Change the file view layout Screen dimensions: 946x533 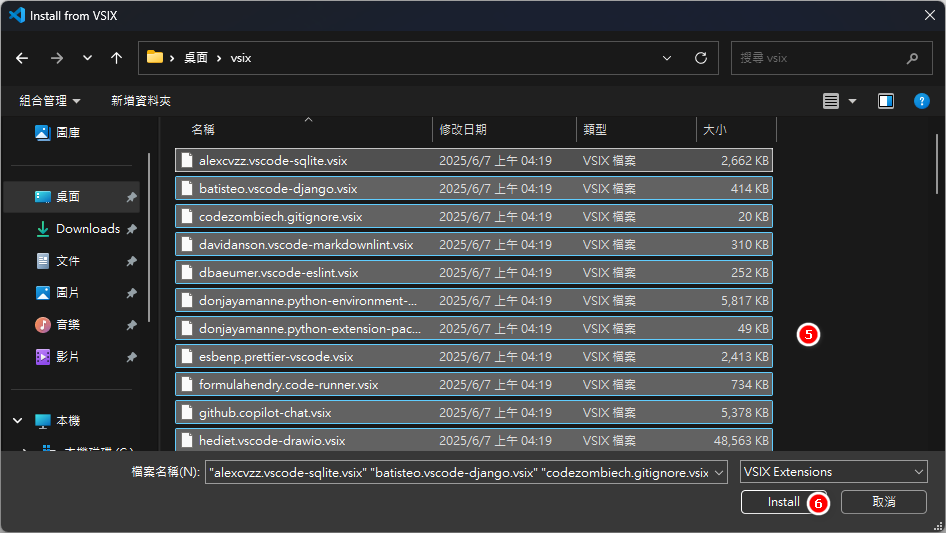pyautogui.click(x=831, y=101)
